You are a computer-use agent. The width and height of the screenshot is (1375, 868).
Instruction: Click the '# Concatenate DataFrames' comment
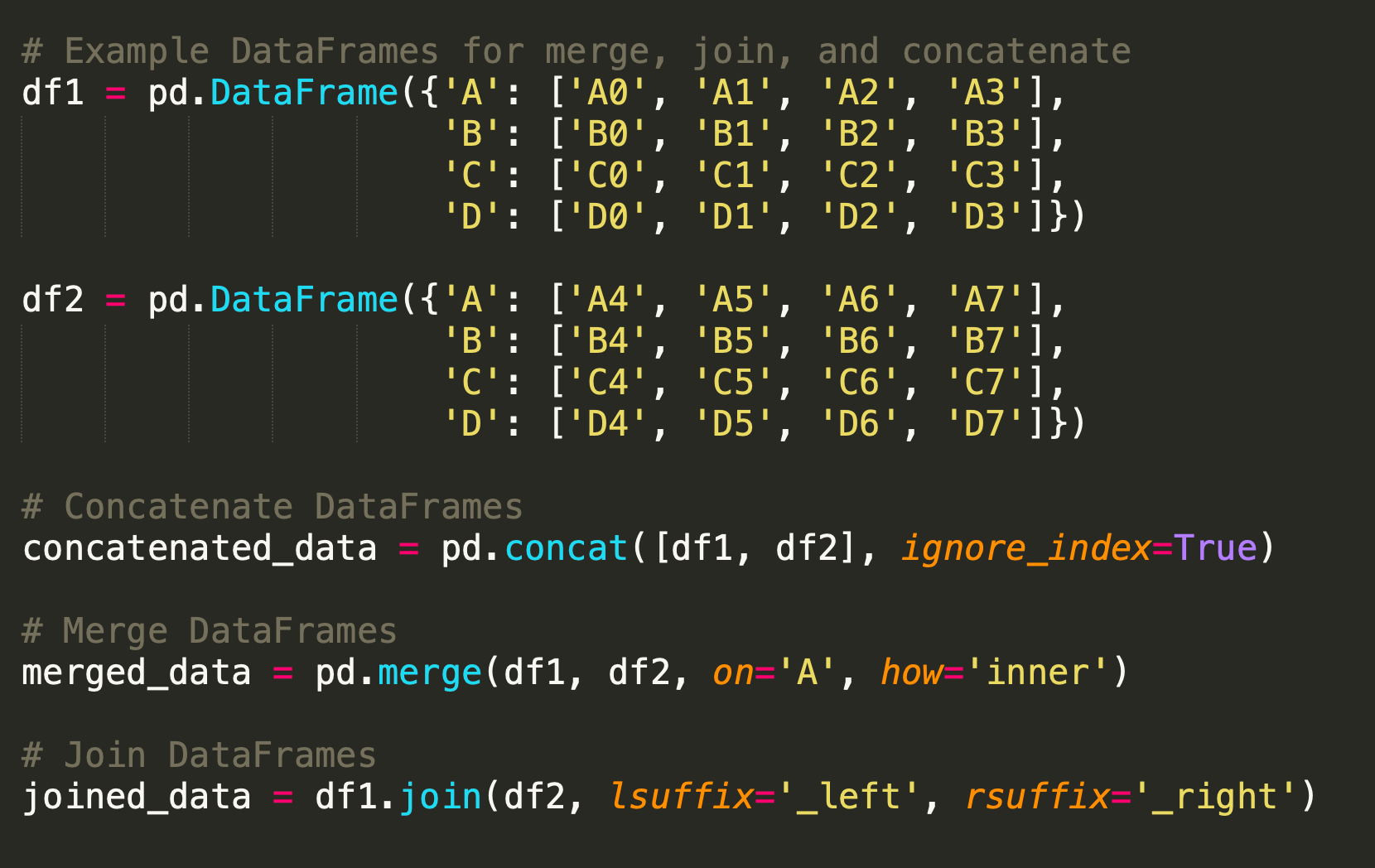(272, 507)
